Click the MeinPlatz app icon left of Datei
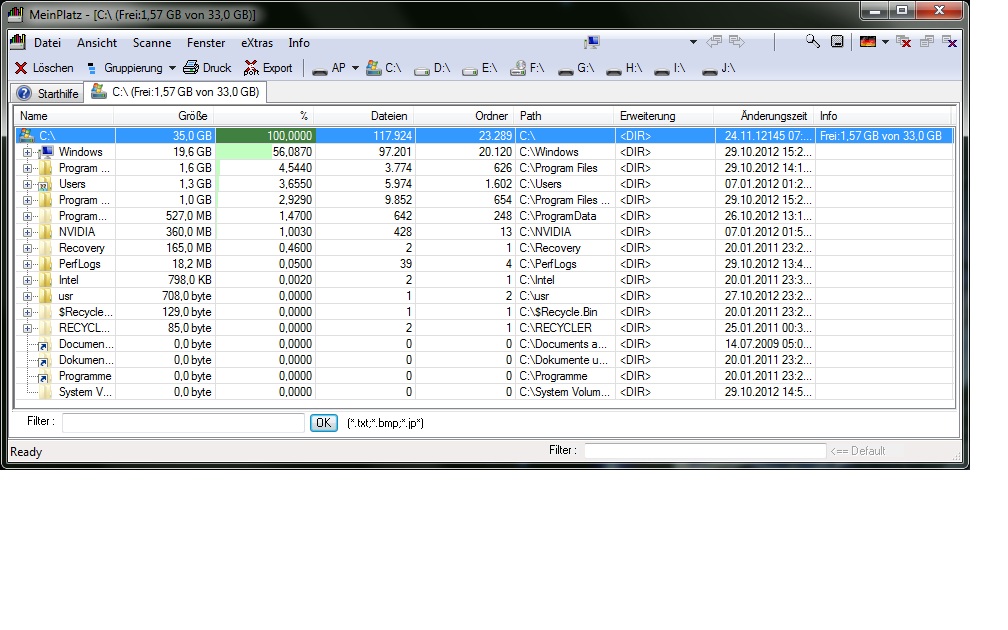The width and height of the screenshot is (1008, 630). pyautogui.click(x=18, y=42)
